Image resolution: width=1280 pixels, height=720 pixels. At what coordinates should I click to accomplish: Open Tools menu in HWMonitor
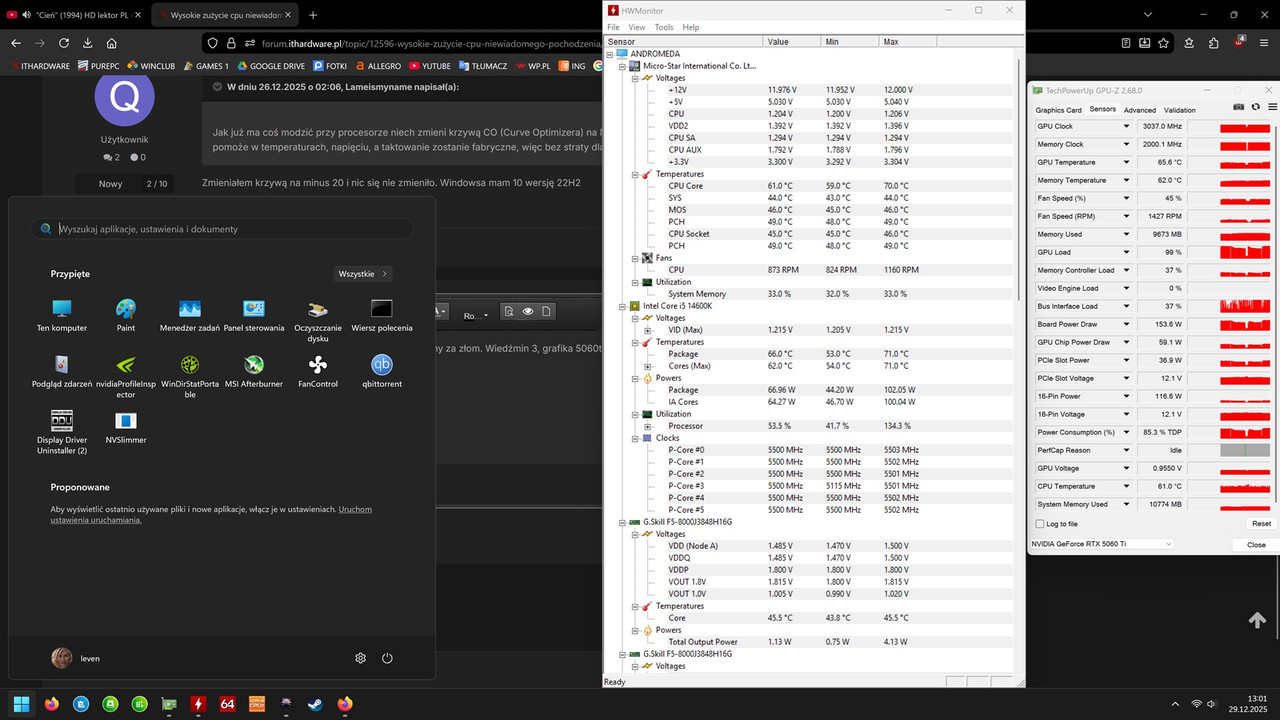click(664, 27)
